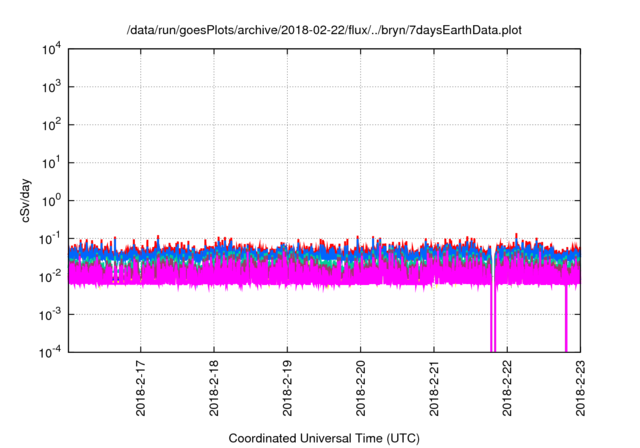Click the plot title file path

tap(324, 30)
